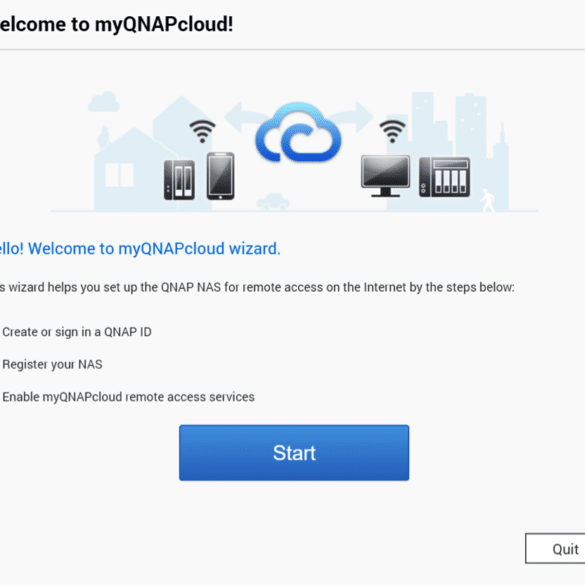Screen dimensions: 585x585
Task: Click the Quit button
Action: point(555,548)
